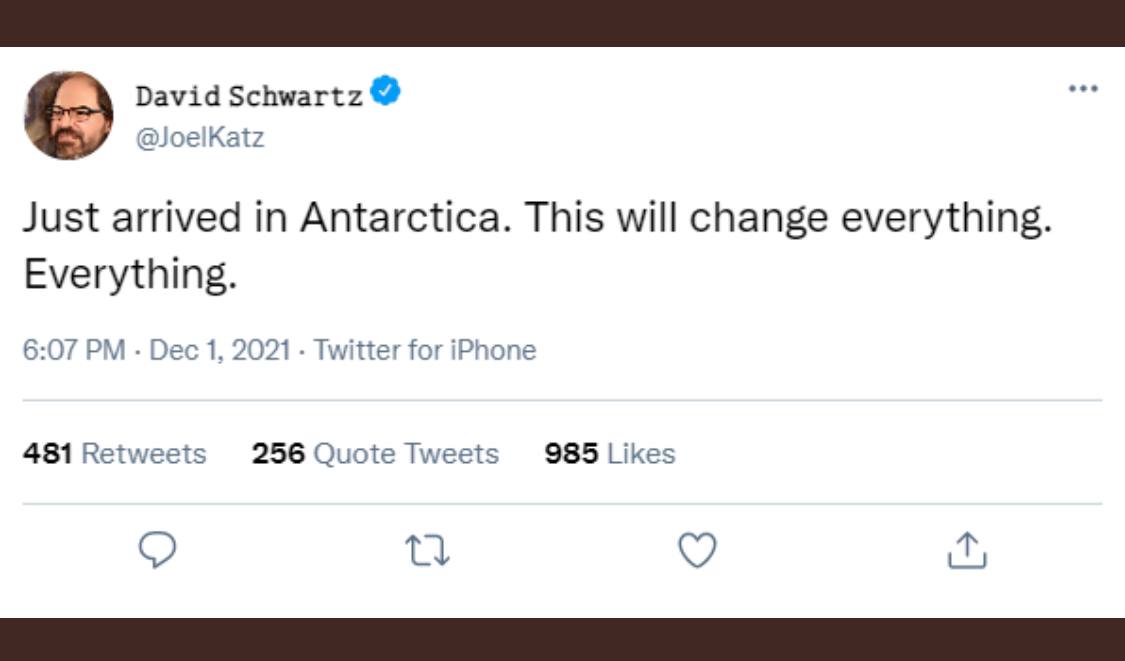1125x661 pixels.
Task: Like the tweet with the heart icon
Action: pyautogui.click(x=697, y=550)
